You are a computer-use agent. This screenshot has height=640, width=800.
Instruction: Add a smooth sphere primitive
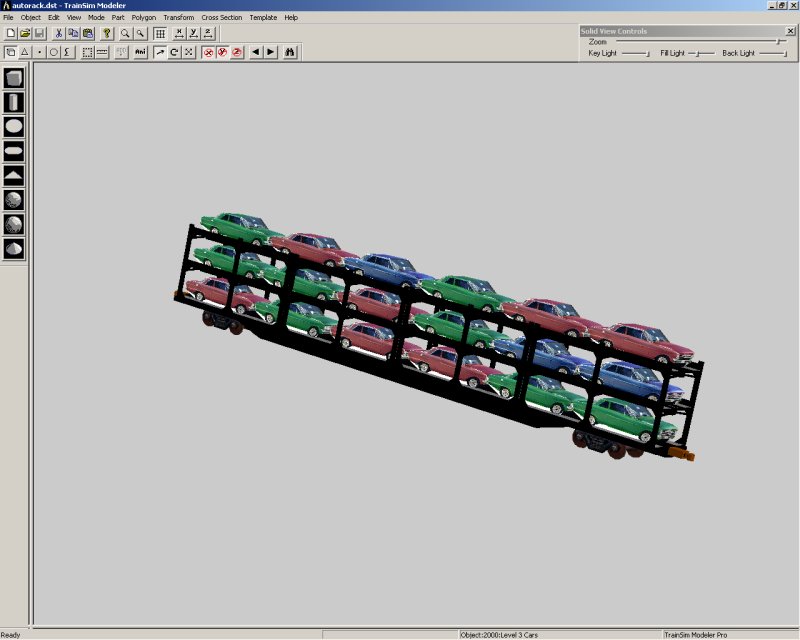point(14,200)
